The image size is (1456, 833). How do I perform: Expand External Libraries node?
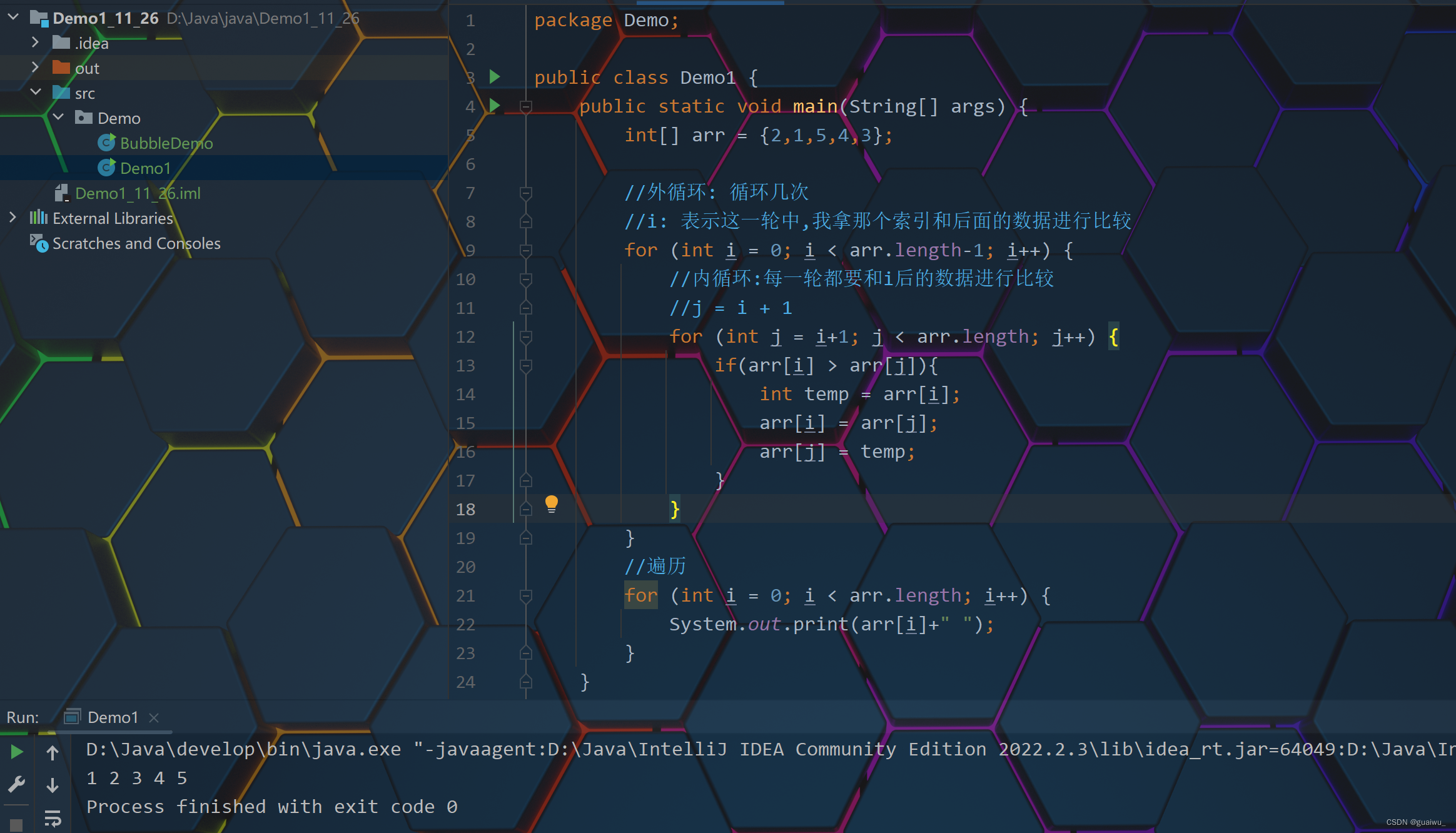click(x=13, y=218)
